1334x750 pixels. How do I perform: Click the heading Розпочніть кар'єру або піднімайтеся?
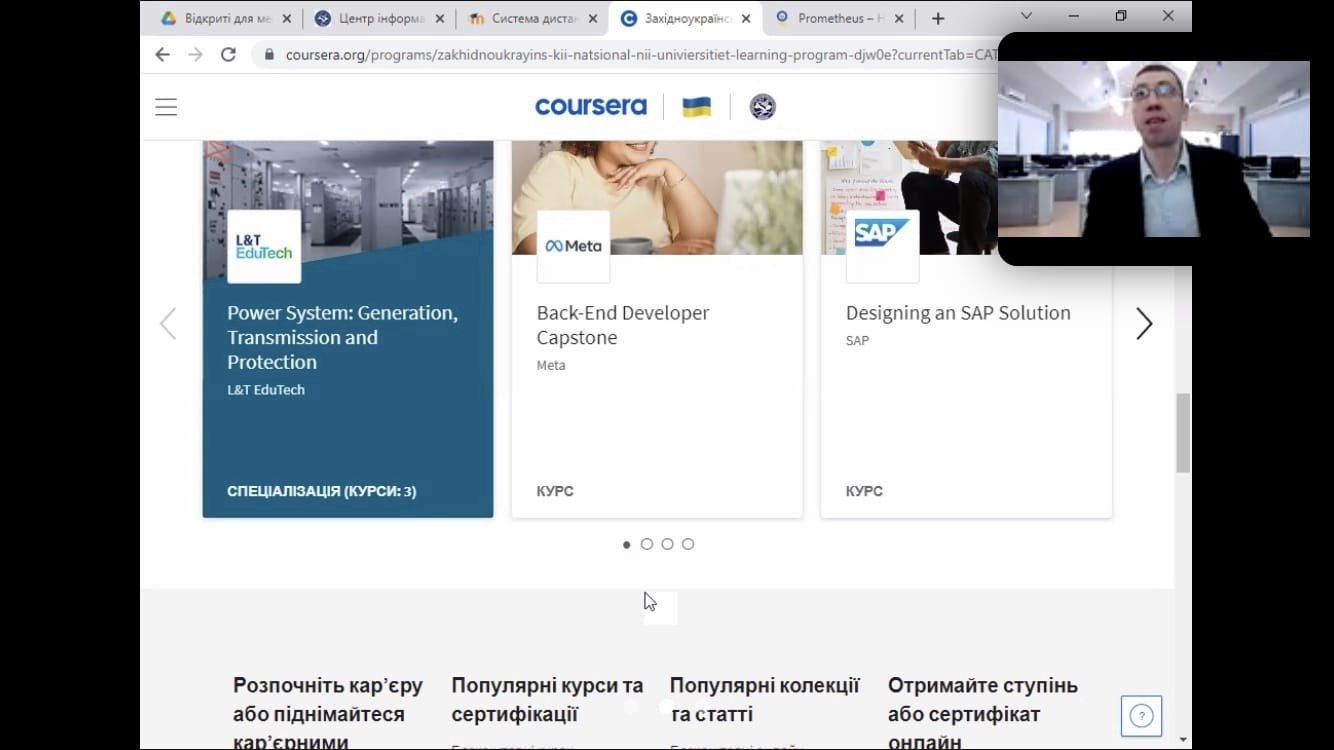[328, 714]
